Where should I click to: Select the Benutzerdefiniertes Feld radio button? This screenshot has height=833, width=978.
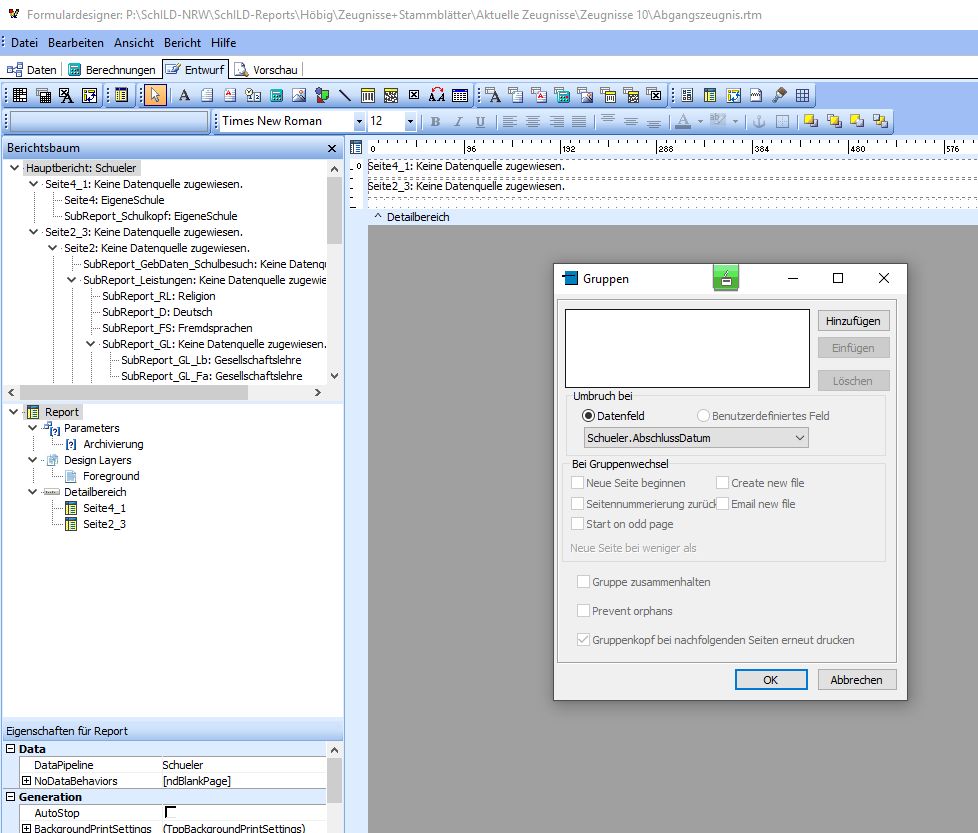(x=703, y=416)
